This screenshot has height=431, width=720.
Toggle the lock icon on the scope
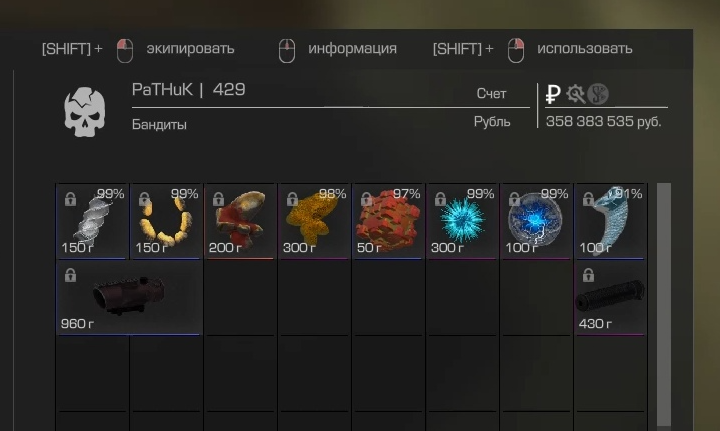[70, 275]
